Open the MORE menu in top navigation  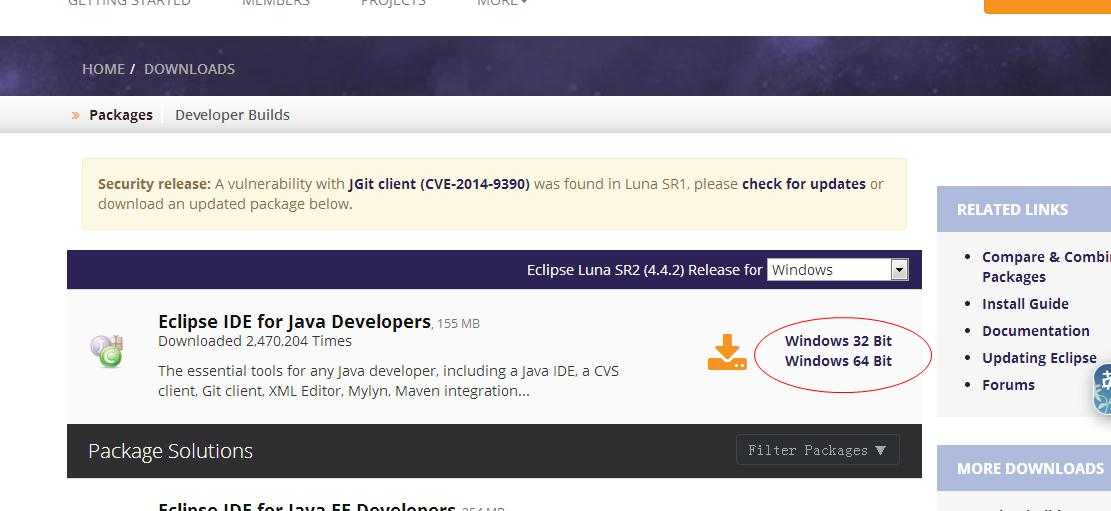coord(502,3)
